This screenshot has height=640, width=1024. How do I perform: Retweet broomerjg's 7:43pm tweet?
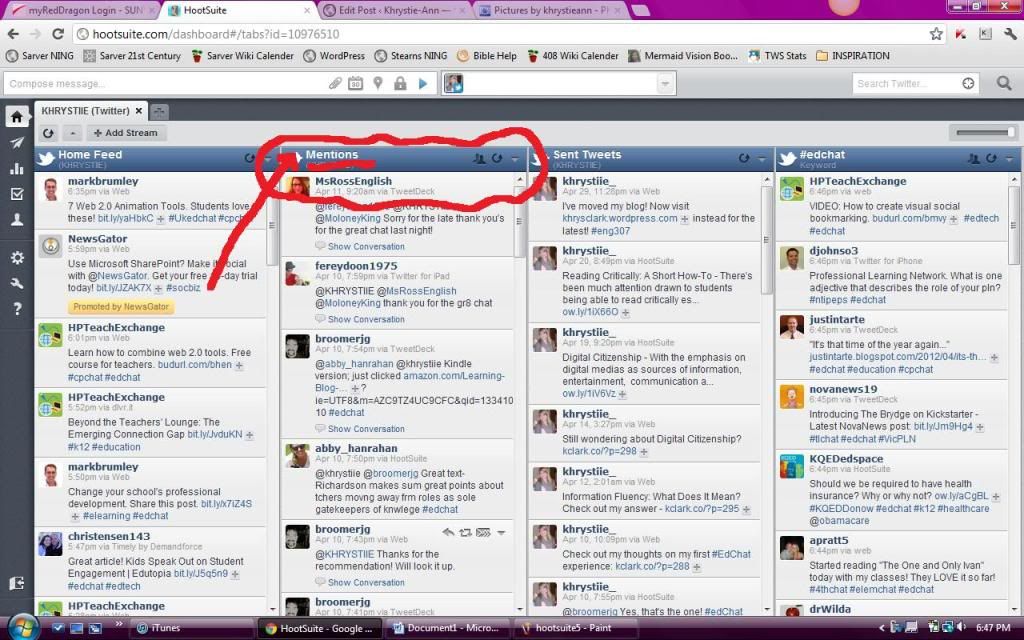[x=465, y=532]
